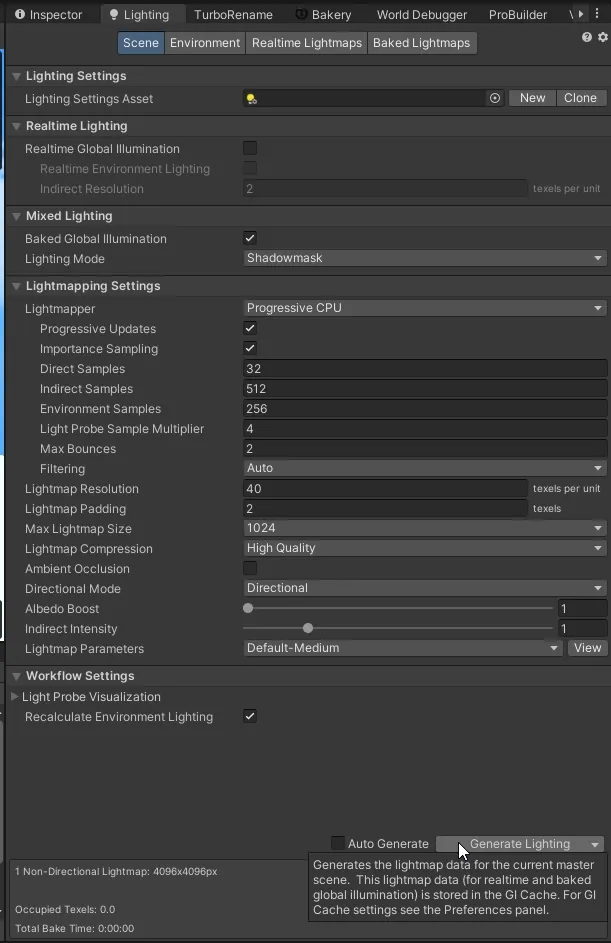Image resolution: width=611 pixels, height=943 pixels.
Task: Open the tab bar three-dot menu
Action: tap(597, 13)
